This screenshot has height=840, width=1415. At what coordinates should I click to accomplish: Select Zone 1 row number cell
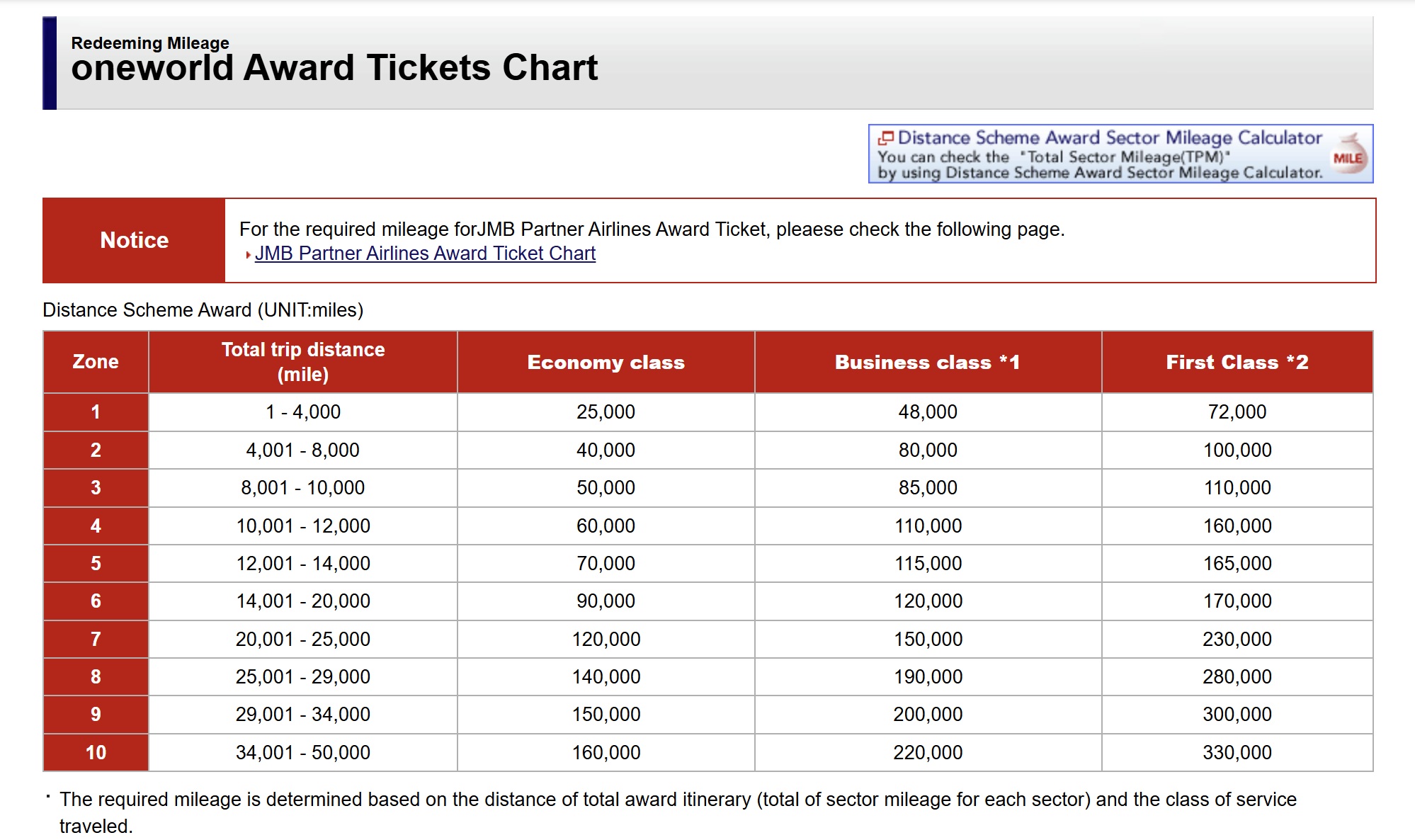[96, 412]
